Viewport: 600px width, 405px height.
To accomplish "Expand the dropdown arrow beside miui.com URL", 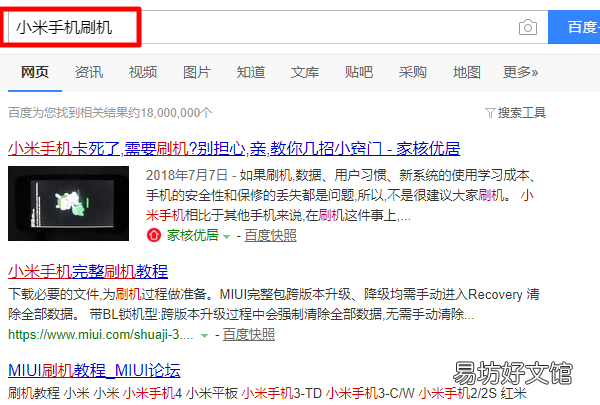I will click(x=204, y=336).
